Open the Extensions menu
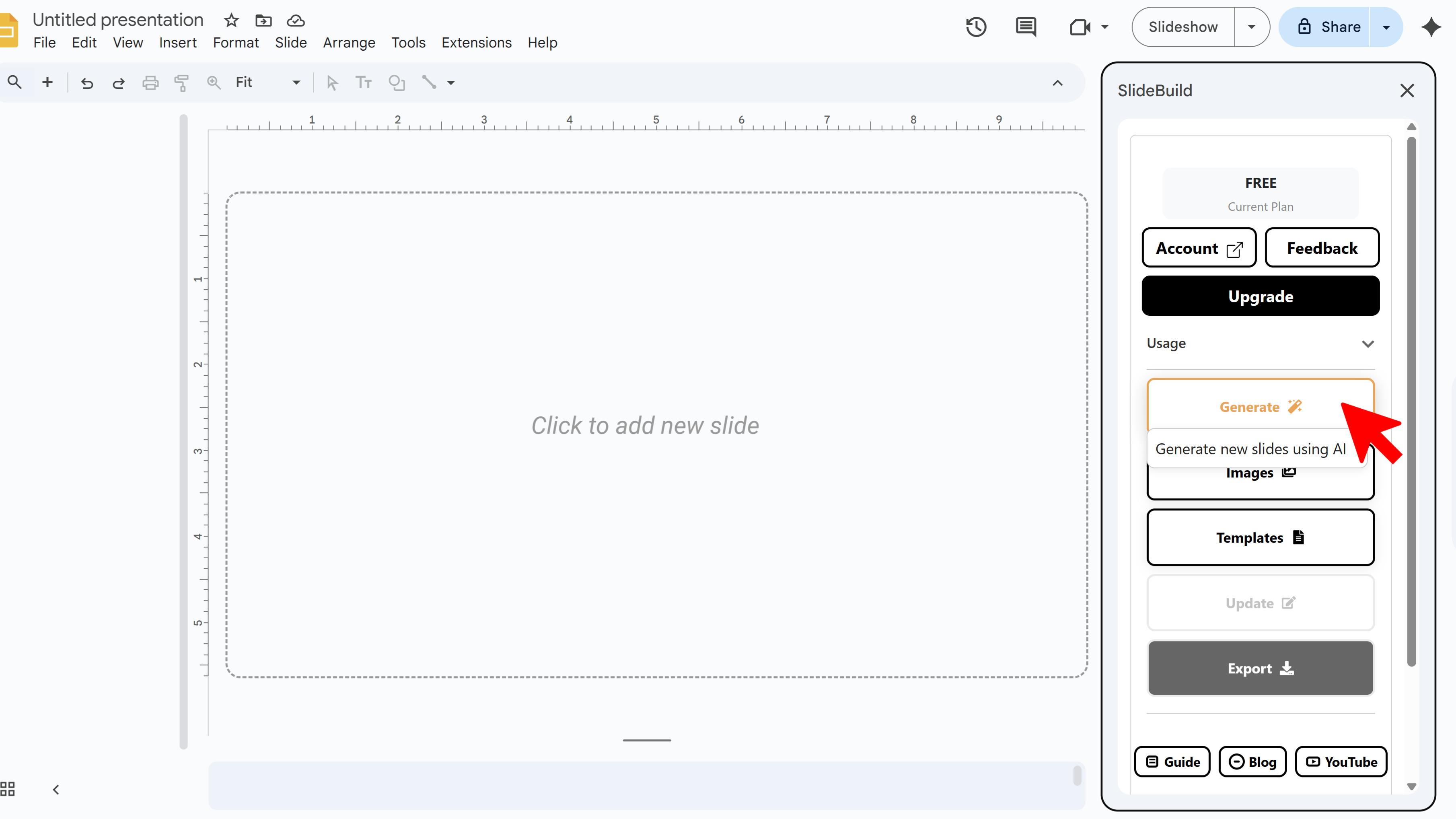The height and width of the screenshot is (819, 1456). [x=477, y=43]
